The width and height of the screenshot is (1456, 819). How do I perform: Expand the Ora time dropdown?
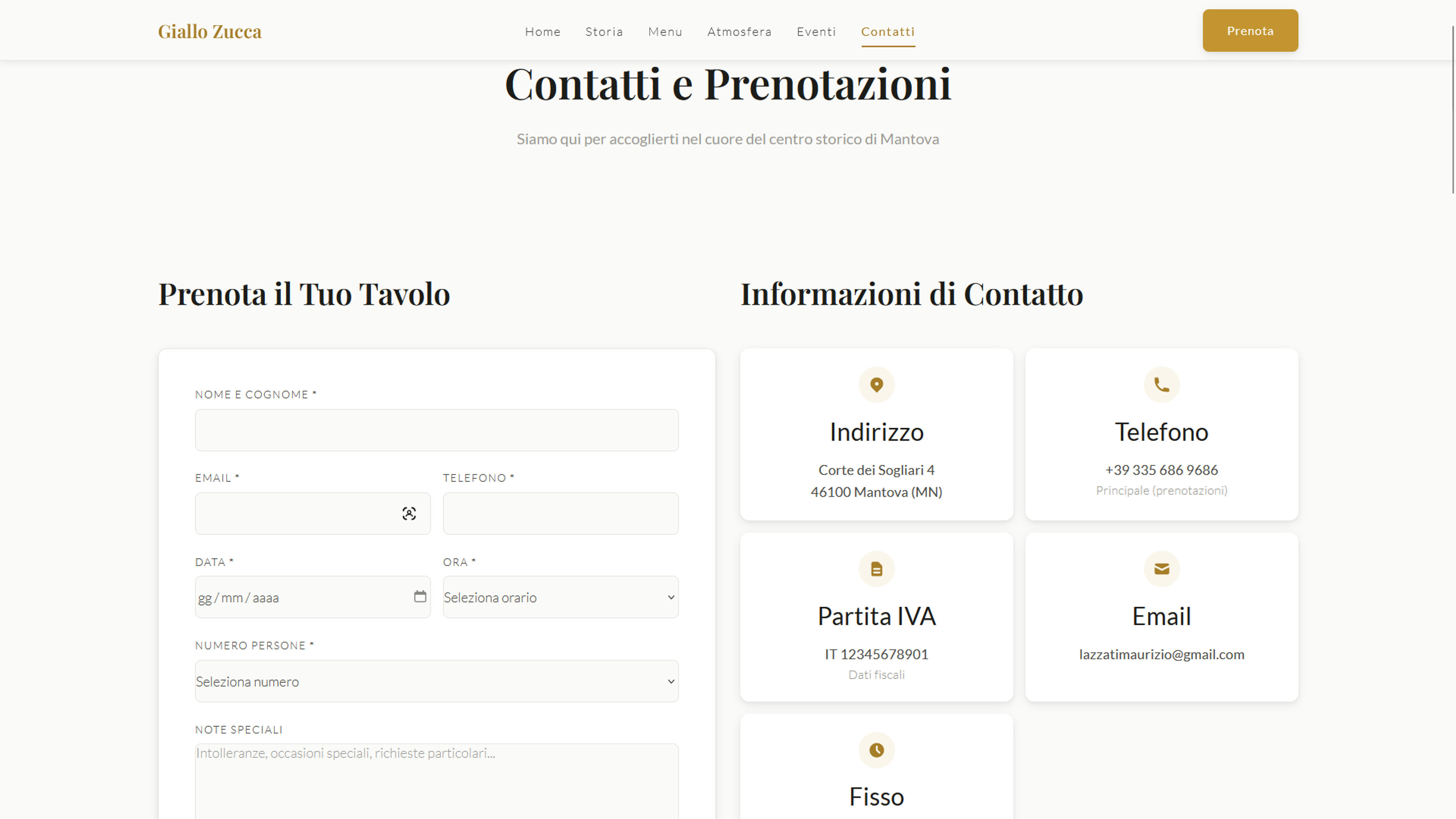[561, 597]
